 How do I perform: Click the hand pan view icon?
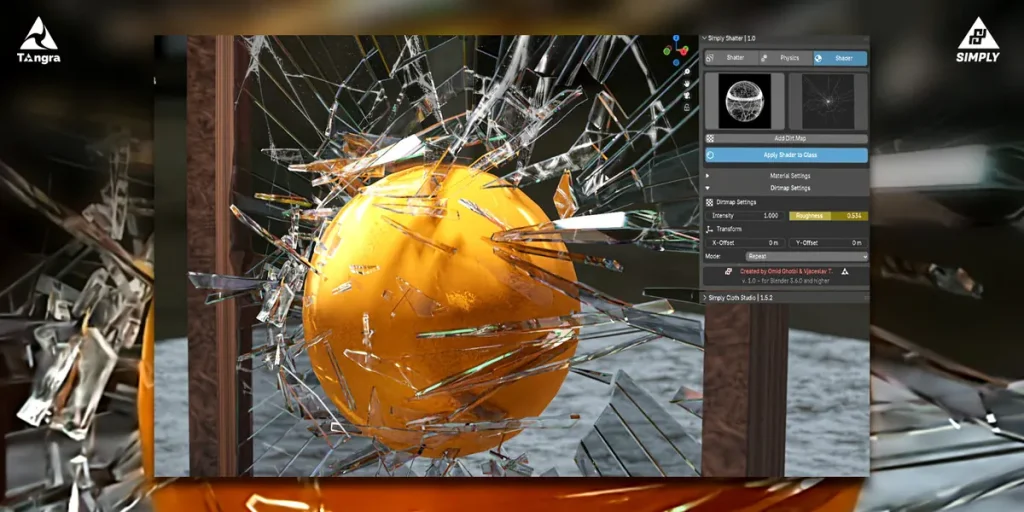coord(687,83)
